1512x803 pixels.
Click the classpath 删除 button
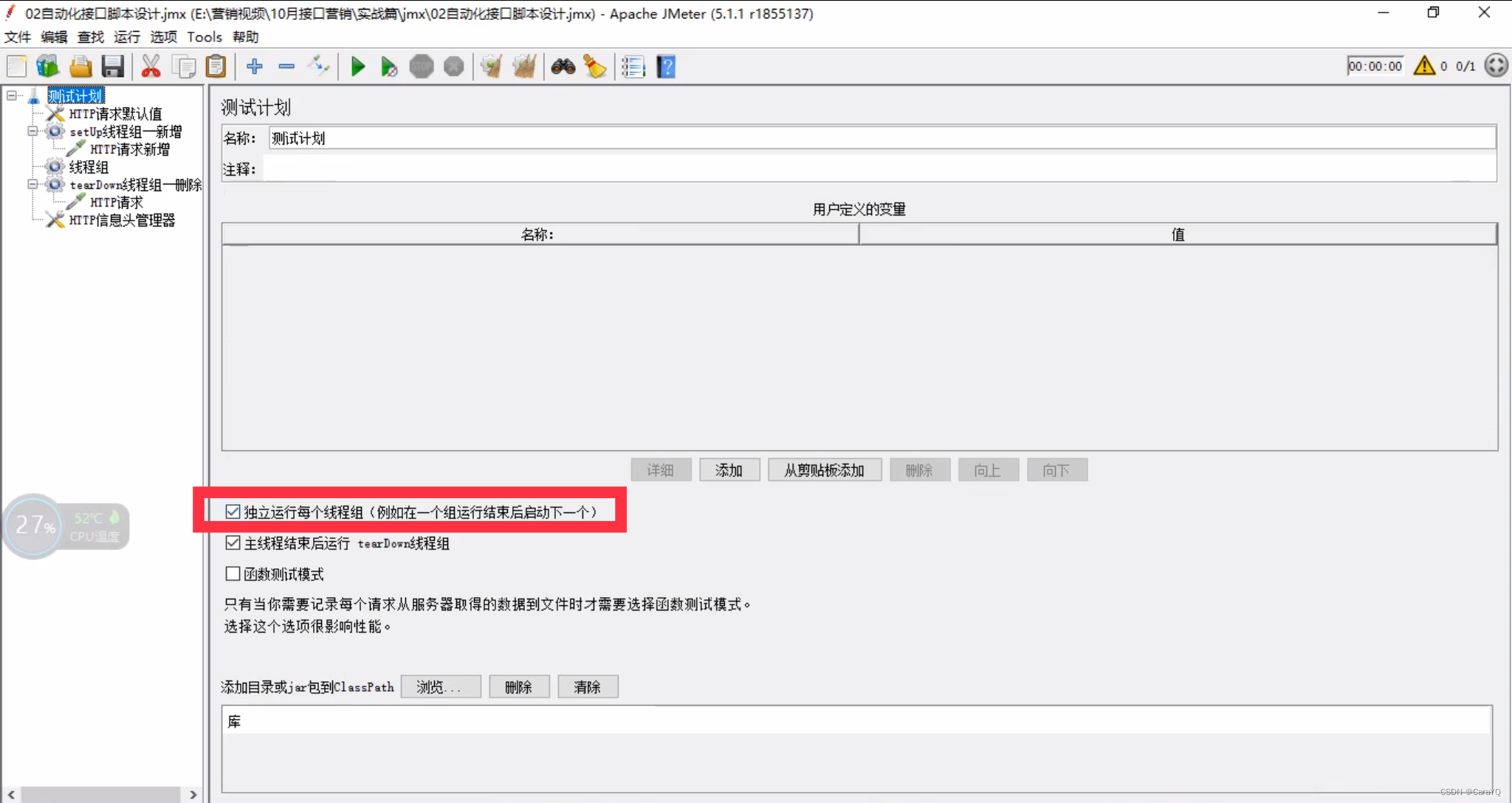pyautogui.click(x=519, y=687)
